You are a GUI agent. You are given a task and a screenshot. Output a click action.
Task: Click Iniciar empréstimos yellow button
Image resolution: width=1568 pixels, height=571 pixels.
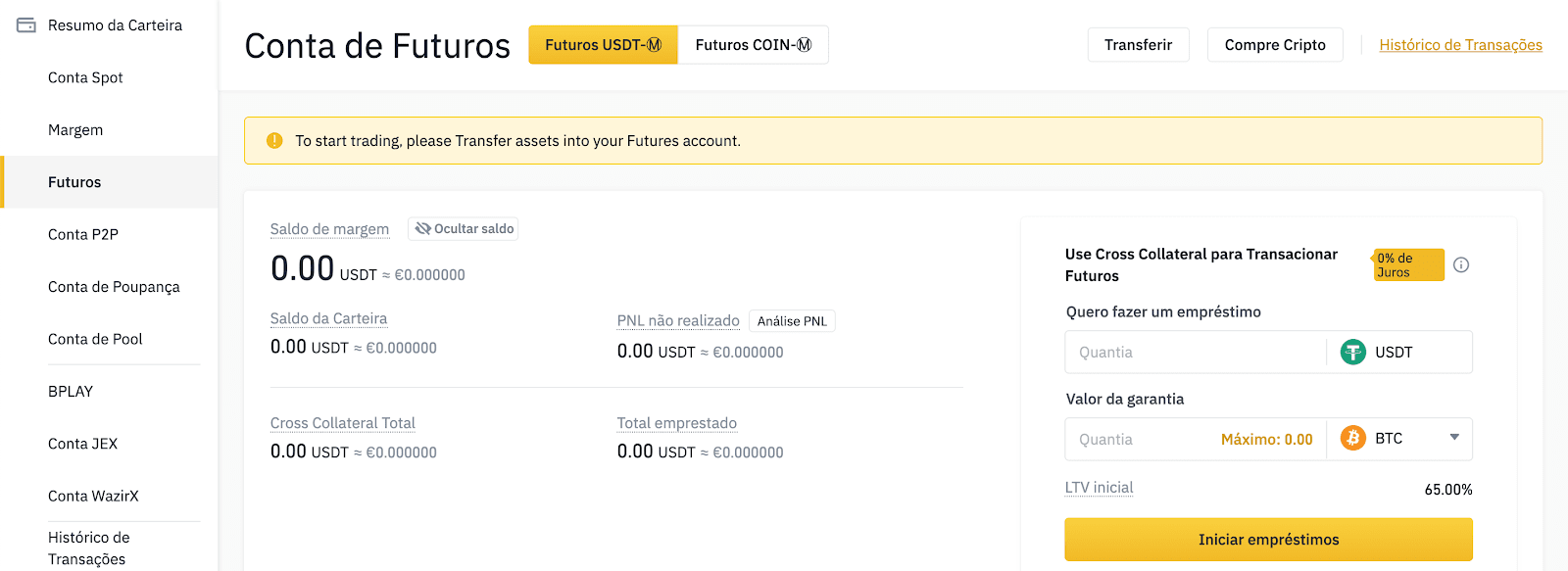pos(1268,540)
